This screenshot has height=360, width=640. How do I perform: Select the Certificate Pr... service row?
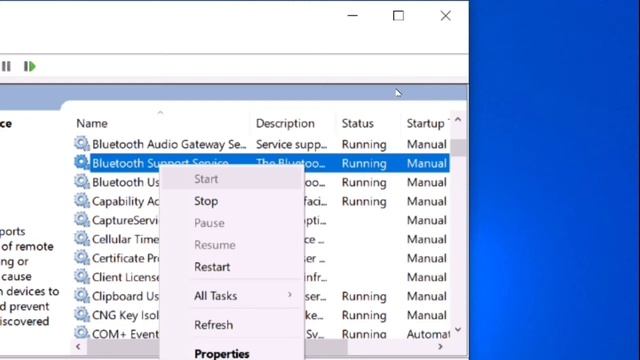click(126, 258)
